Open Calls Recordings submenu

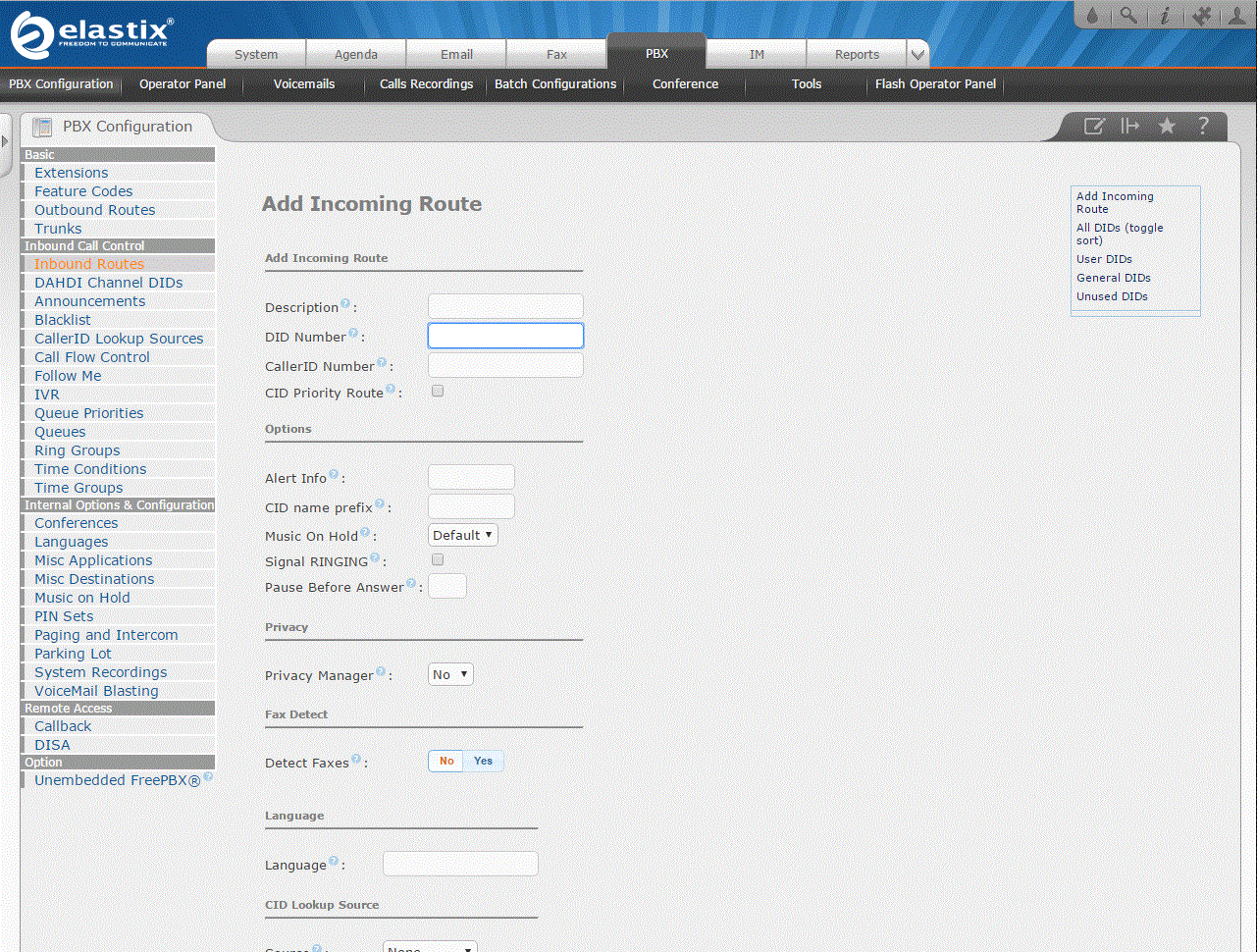pyautogui.click(x=426, y=84)
